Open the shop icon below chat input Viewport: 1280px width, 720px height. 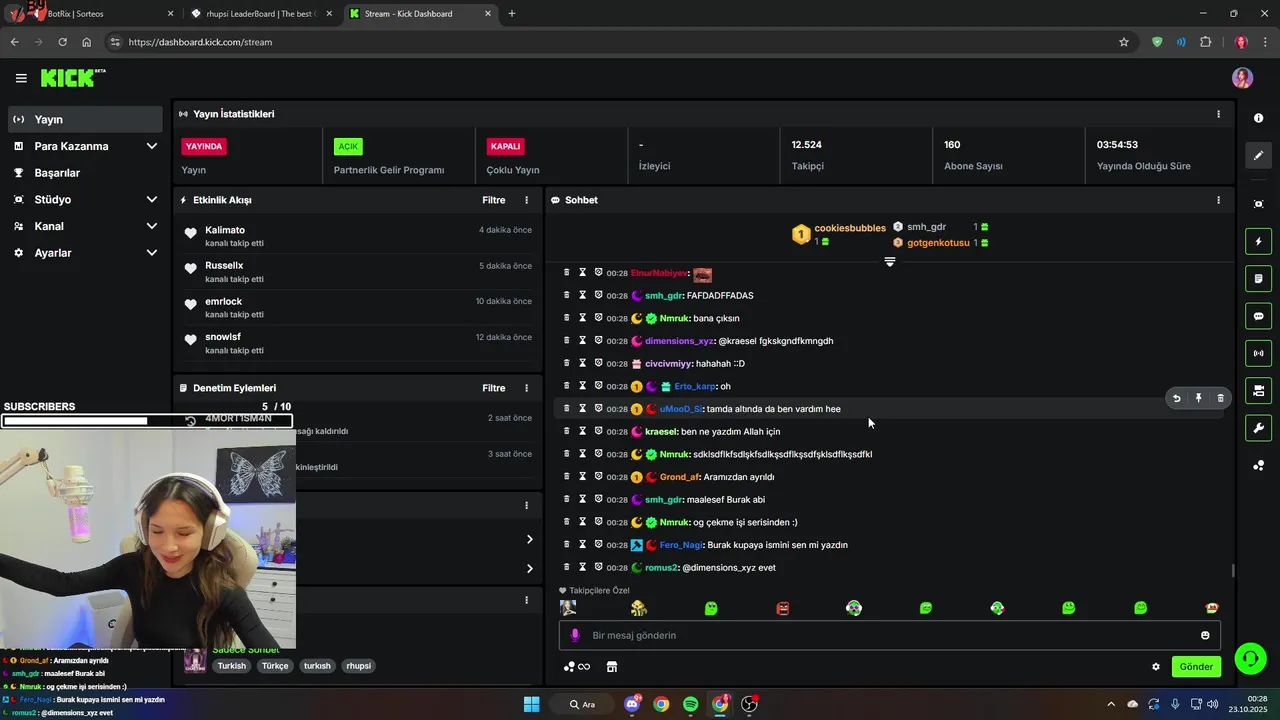coord(612,667)
